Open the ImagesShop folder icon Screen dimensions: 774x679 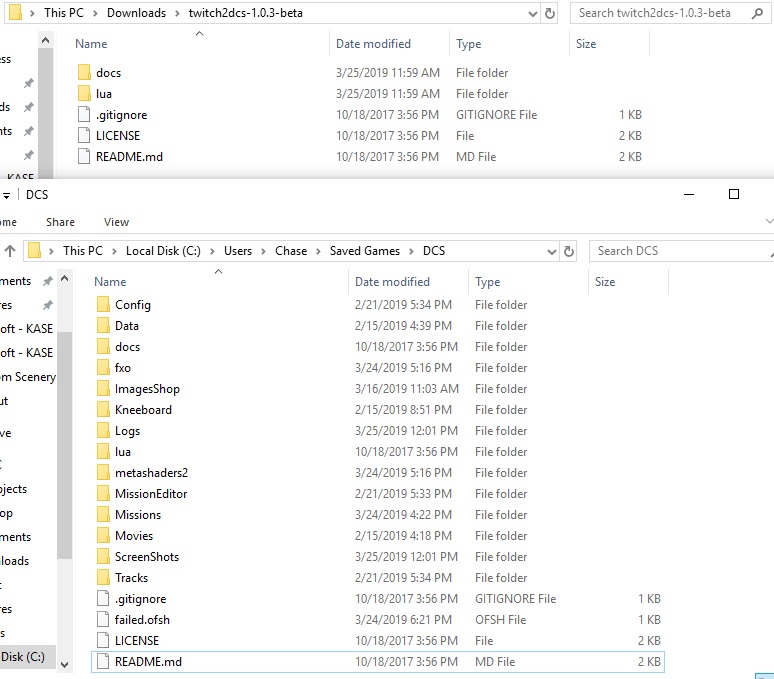coord(103,389)
